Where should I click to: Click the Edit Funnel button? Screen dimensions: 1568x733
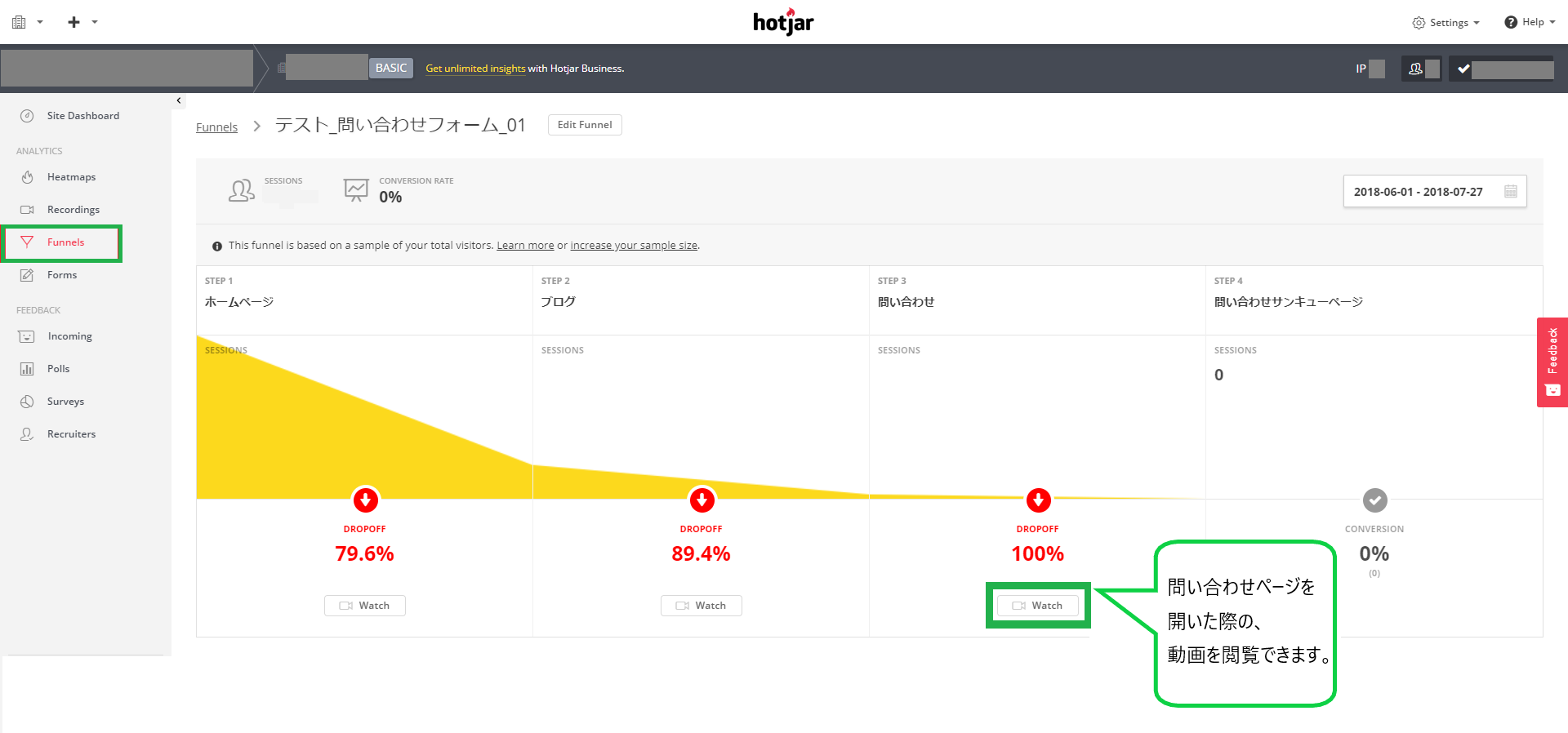pyautogui.click(x=584, y=125)
